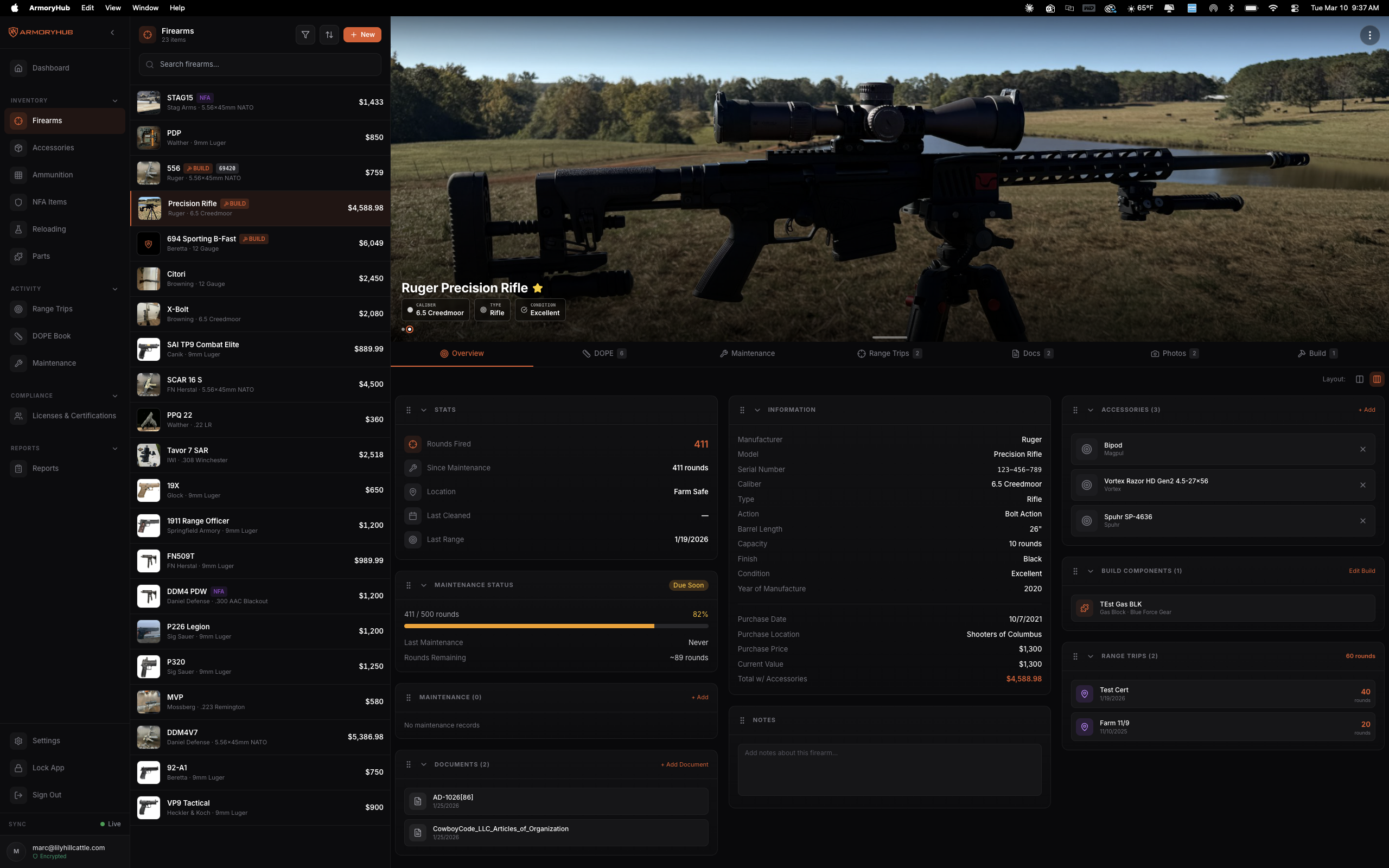
Task: Open the DOPE Book from the sidebar
Action: click(x=52, y=336)
